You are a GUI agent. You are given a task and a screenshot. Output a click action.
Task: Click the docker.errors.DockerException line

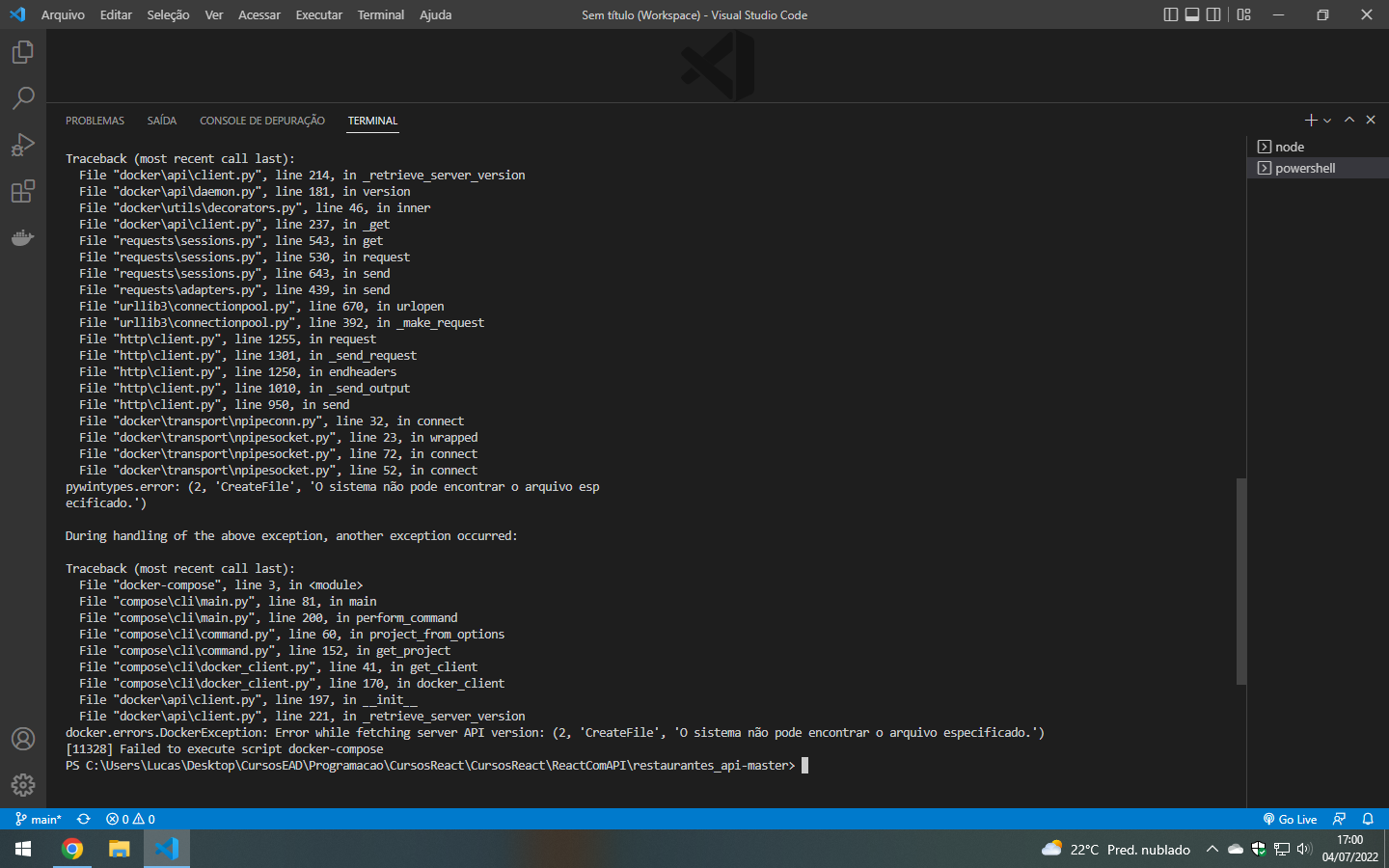click(555, 733)
